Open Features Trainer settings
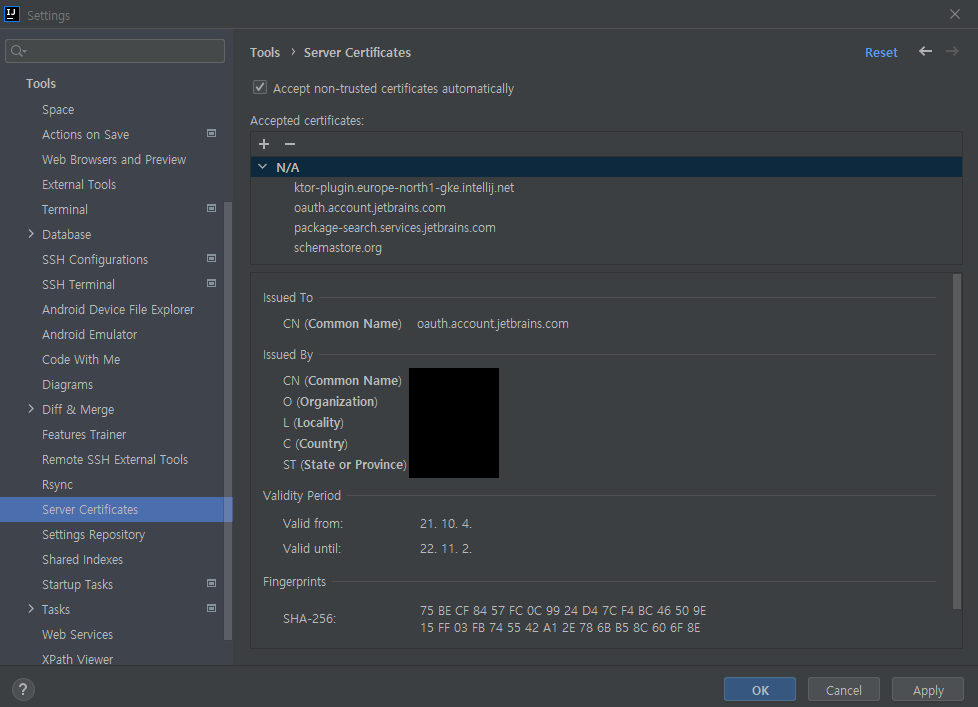Screen dimensions: 978x707 tap(84, 435)
